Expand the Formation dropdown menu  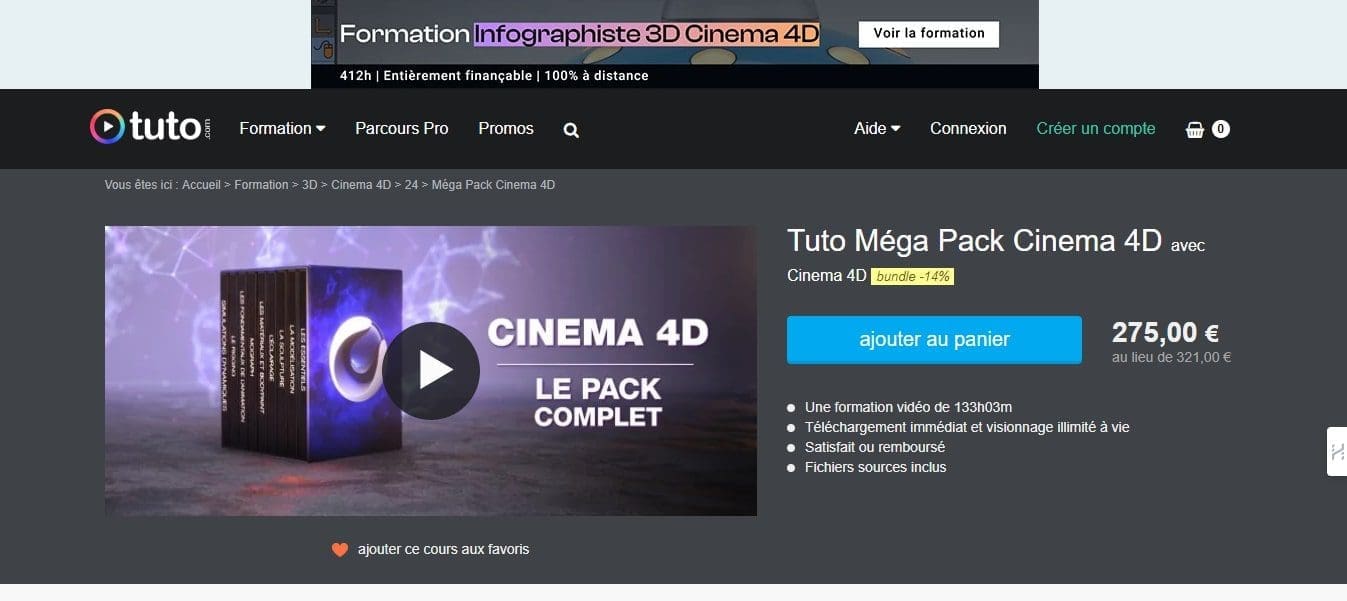click(x=282, y=128)
